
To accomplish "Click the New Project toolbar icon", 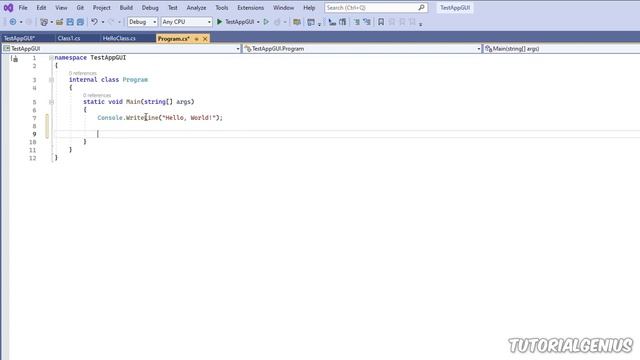I will pyautogui.click(x=44, y=22).
